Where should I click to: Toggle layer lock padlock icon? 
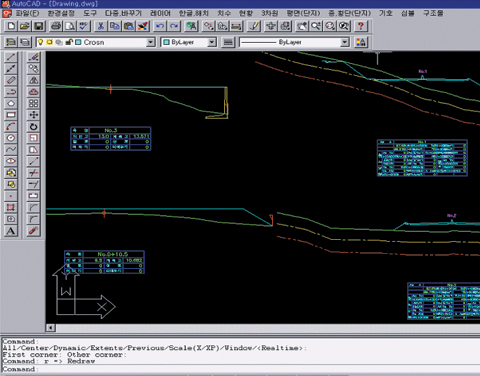point(69,42)
